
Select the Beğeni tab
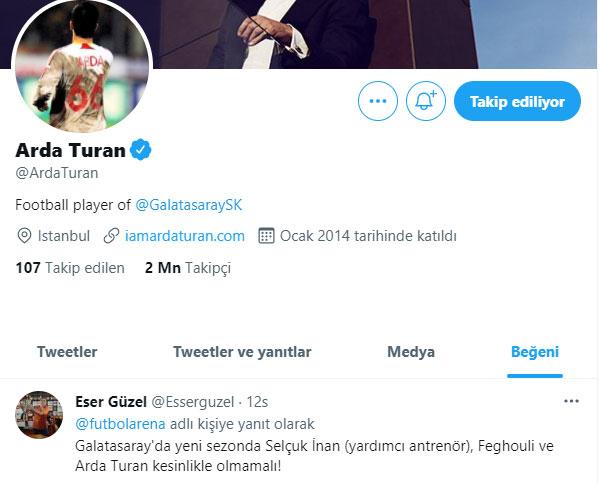point(535,352)
